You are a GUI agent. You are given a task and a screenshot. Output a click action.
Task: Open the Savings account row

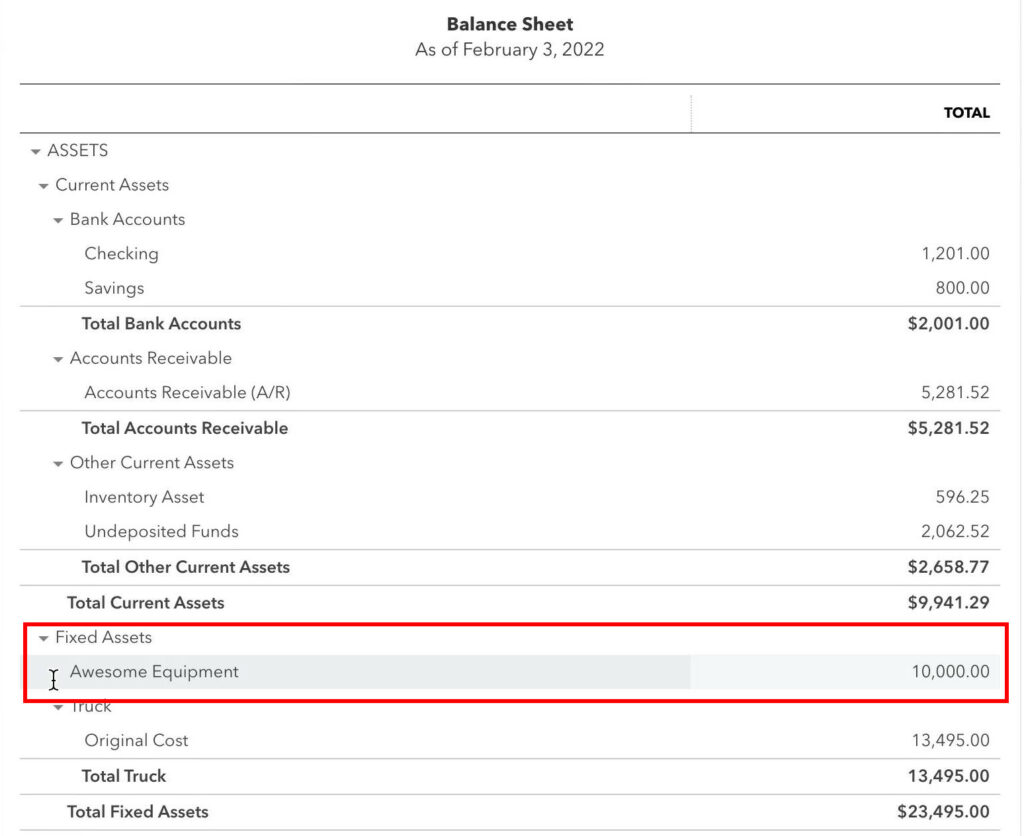(x=113, y=288)
